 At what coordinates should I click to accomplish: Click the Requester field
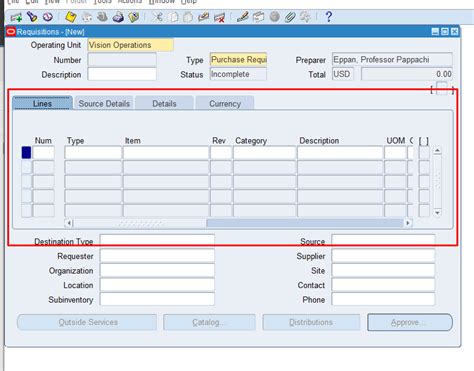click(157, 256)
